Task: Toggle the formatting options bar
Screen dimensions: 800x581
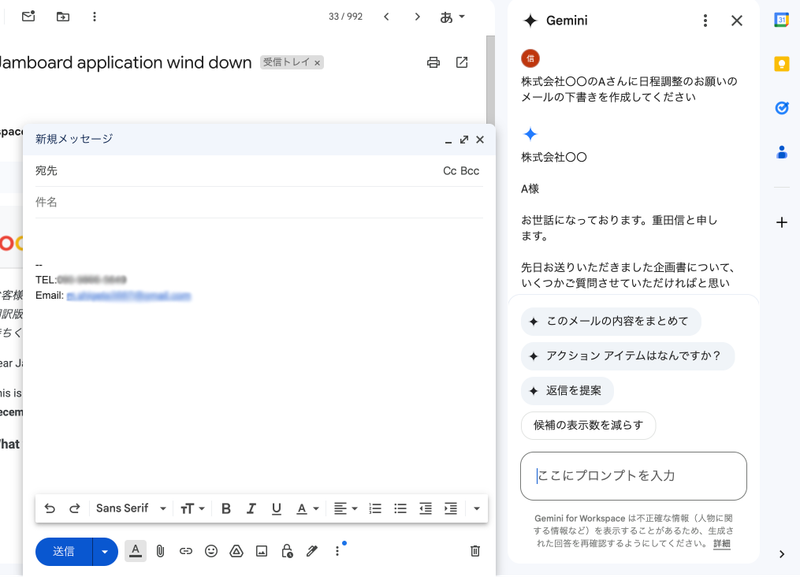Action: [x=135, y=551]
